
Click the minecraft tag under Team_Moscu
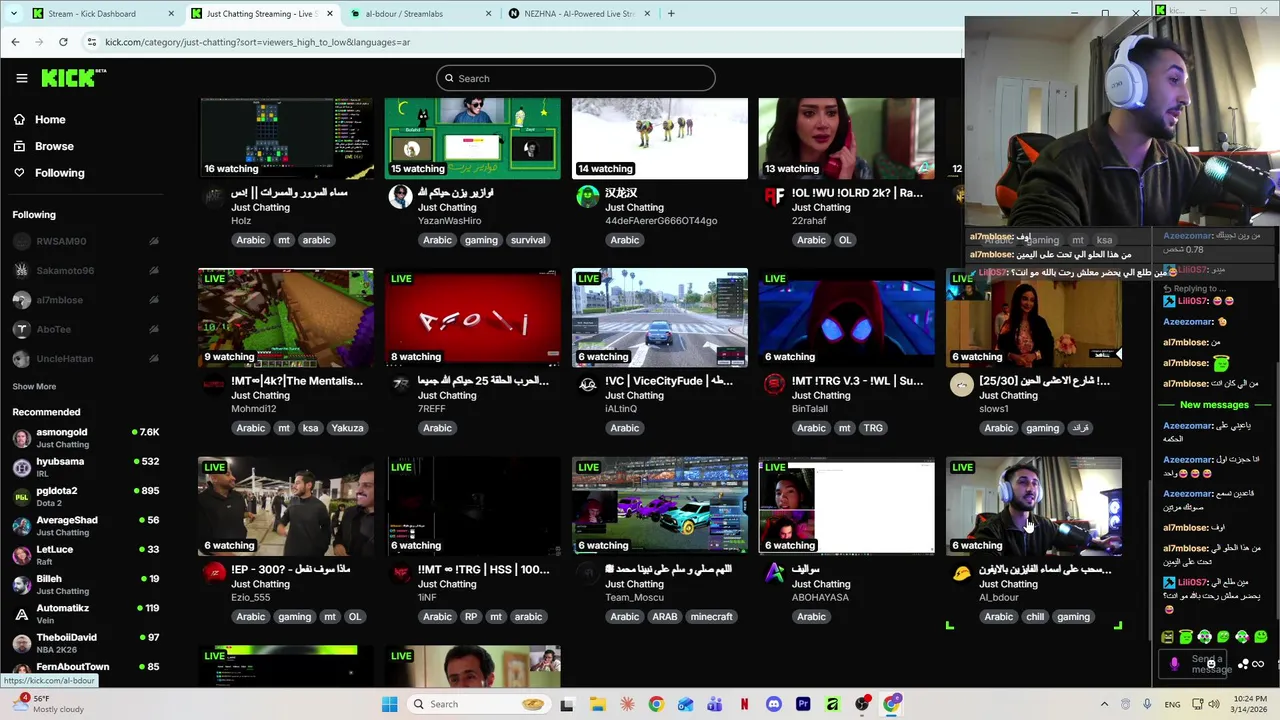(x=712, y=617)
